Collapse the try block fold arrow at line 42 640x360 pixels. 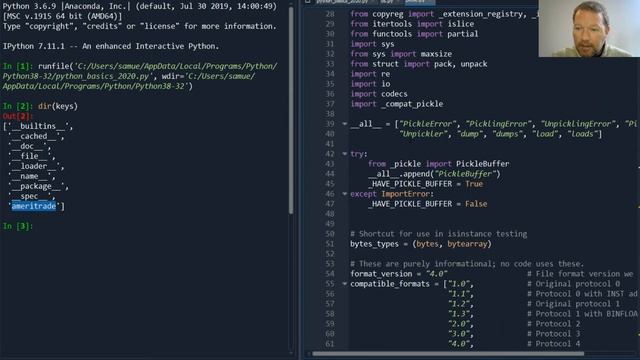point(344,154)
